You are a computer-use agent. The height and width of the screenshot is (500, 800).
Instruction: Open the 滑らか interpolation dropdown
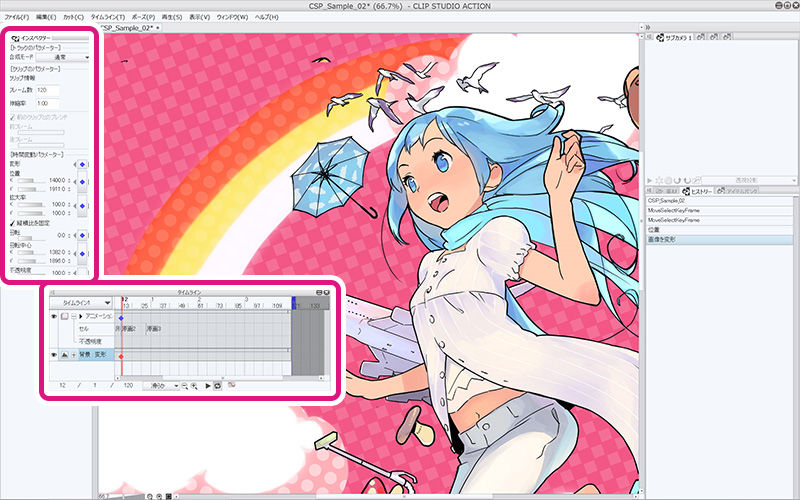[x=161, y=386]
